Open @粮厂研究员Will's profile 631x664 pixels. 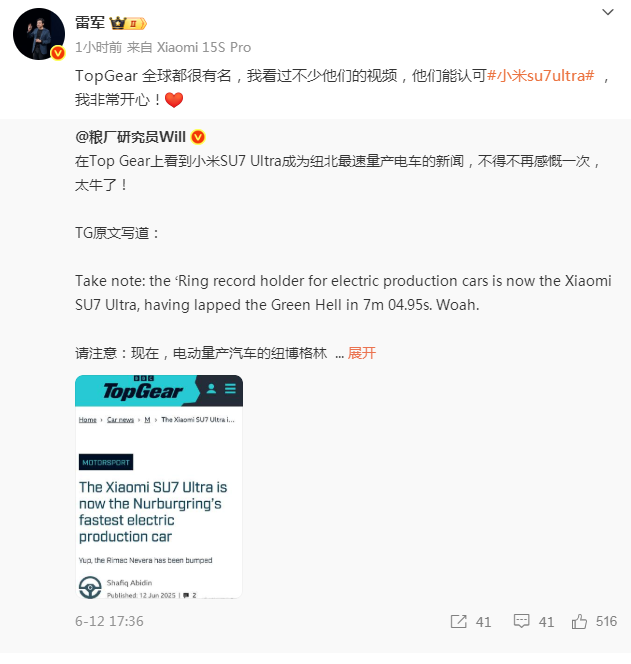(130, 137)
